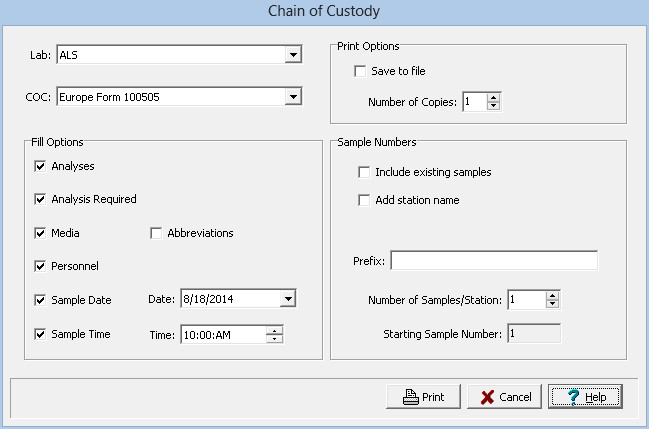Toggle the Sample Date checkbox
Image resolution: width=649 pixels, height=429 pixels.
pyautogui.click(x=41, y=300)
